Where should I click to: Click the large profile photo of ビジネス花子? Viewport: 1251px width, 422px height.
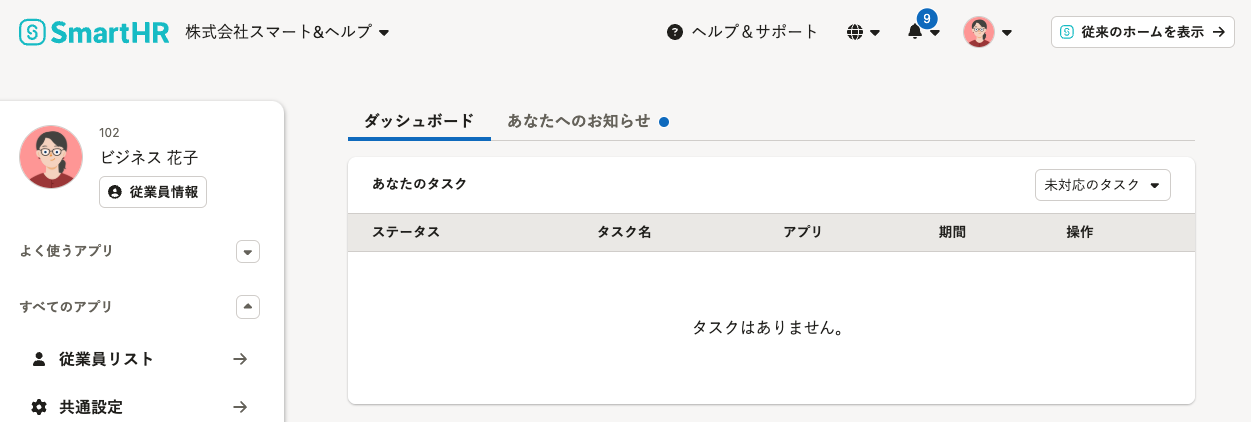(51, 157)
